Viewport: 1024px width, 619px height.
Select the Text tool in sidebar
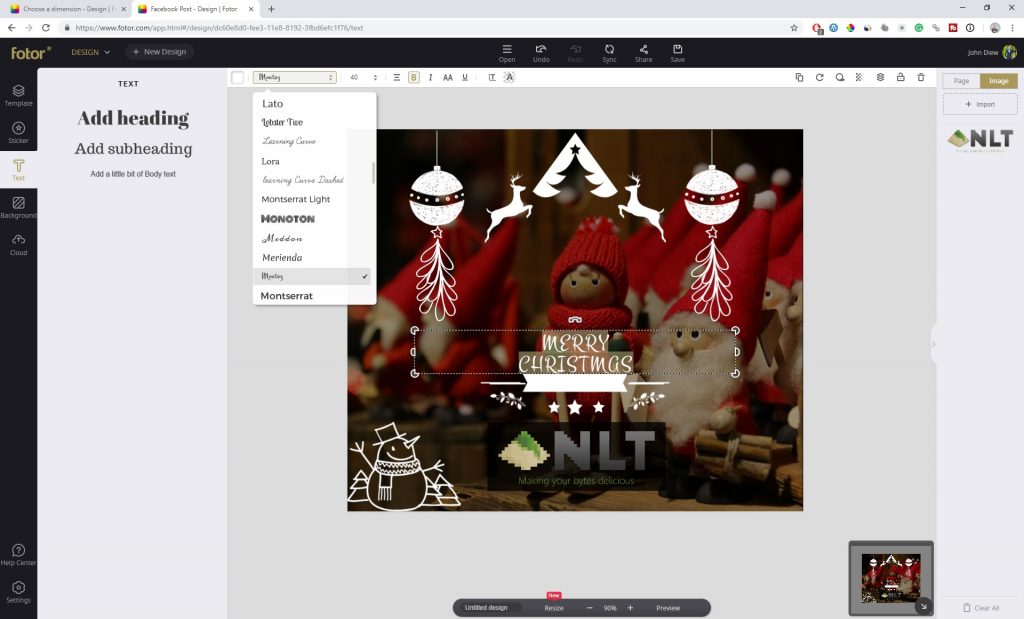pos(18,170)
